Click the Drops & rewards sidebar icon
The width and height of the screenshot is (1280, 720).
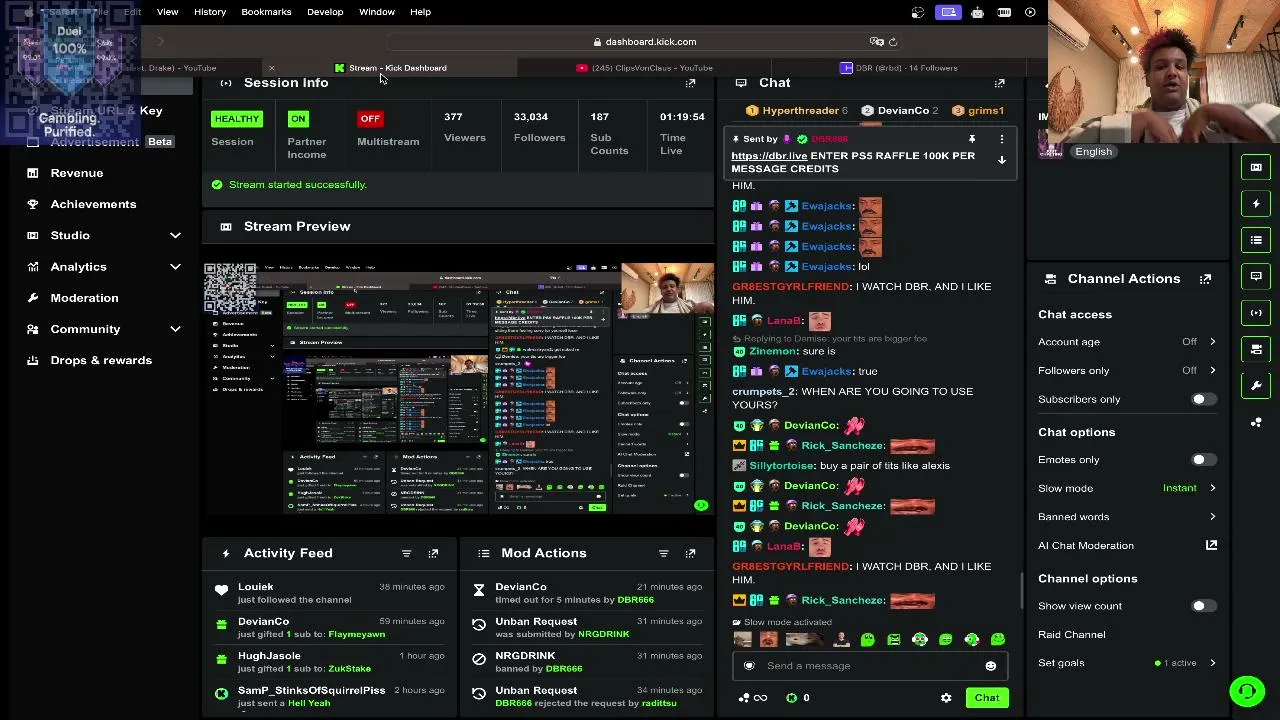pyautogui.click(x=33, y=360)
